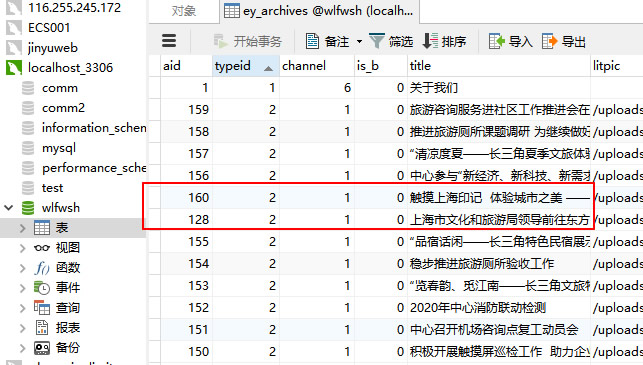Image resolution: width=643 pixels, height=365 pixels.
Task: Click the localhost_3306 connection icon
Action: 14,68
